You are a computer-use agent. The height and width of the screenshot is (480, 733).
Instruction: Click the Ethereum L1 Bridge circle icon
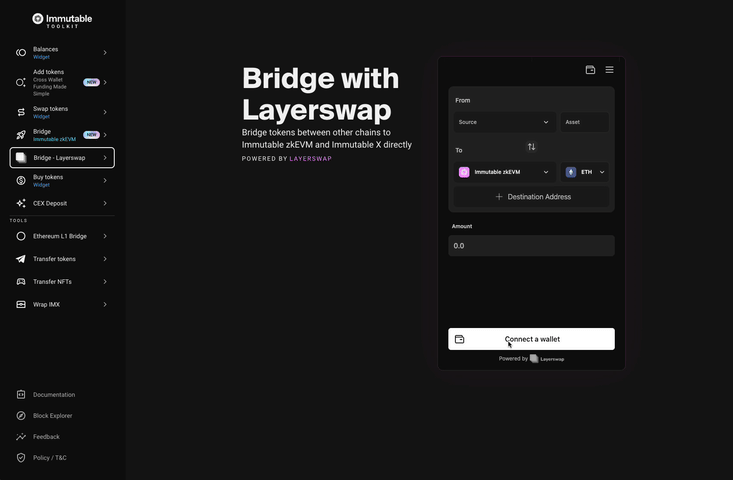[21, 236]
